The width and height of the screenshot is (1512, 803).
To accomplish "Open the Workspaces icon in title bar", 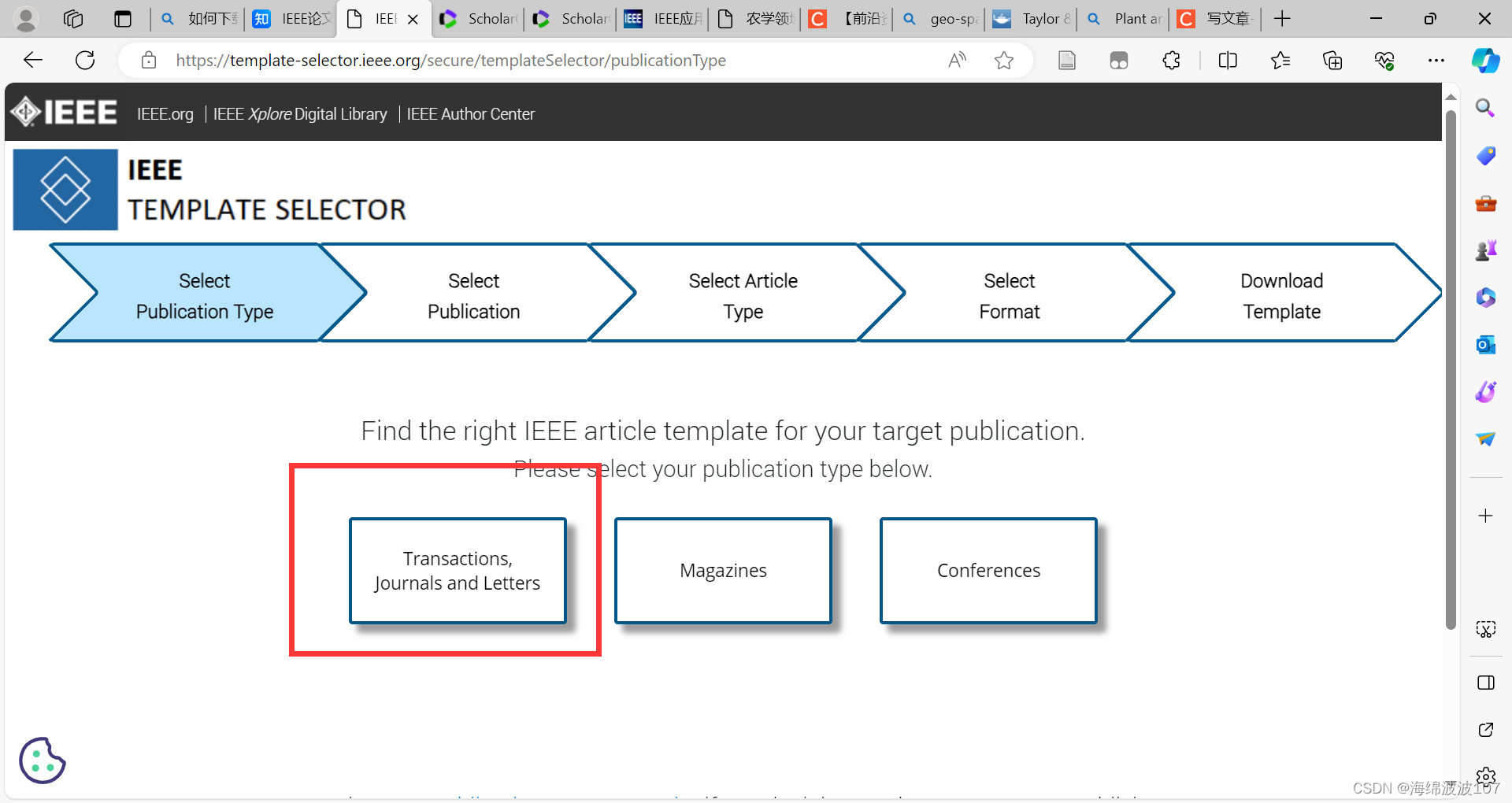I will (73, 19).
